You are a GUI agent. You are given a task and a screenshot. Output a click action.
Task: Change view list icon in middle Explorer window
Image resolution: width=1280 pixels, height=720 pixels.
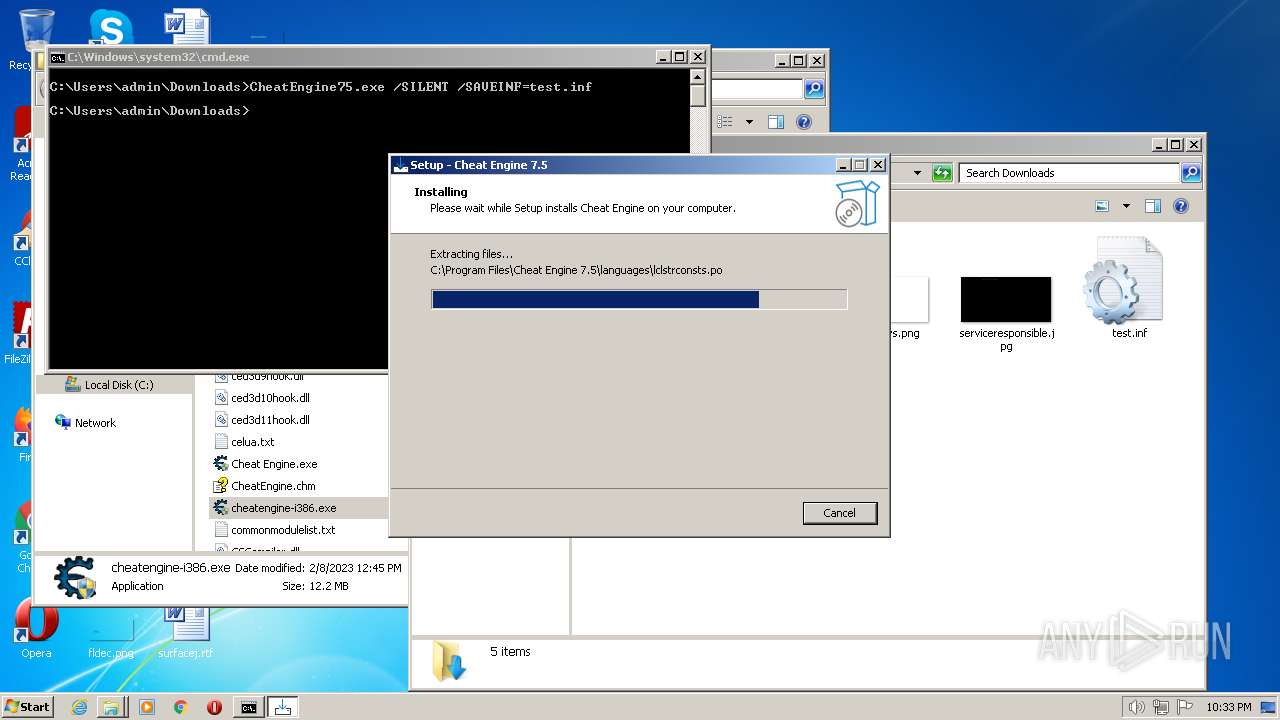726,122
